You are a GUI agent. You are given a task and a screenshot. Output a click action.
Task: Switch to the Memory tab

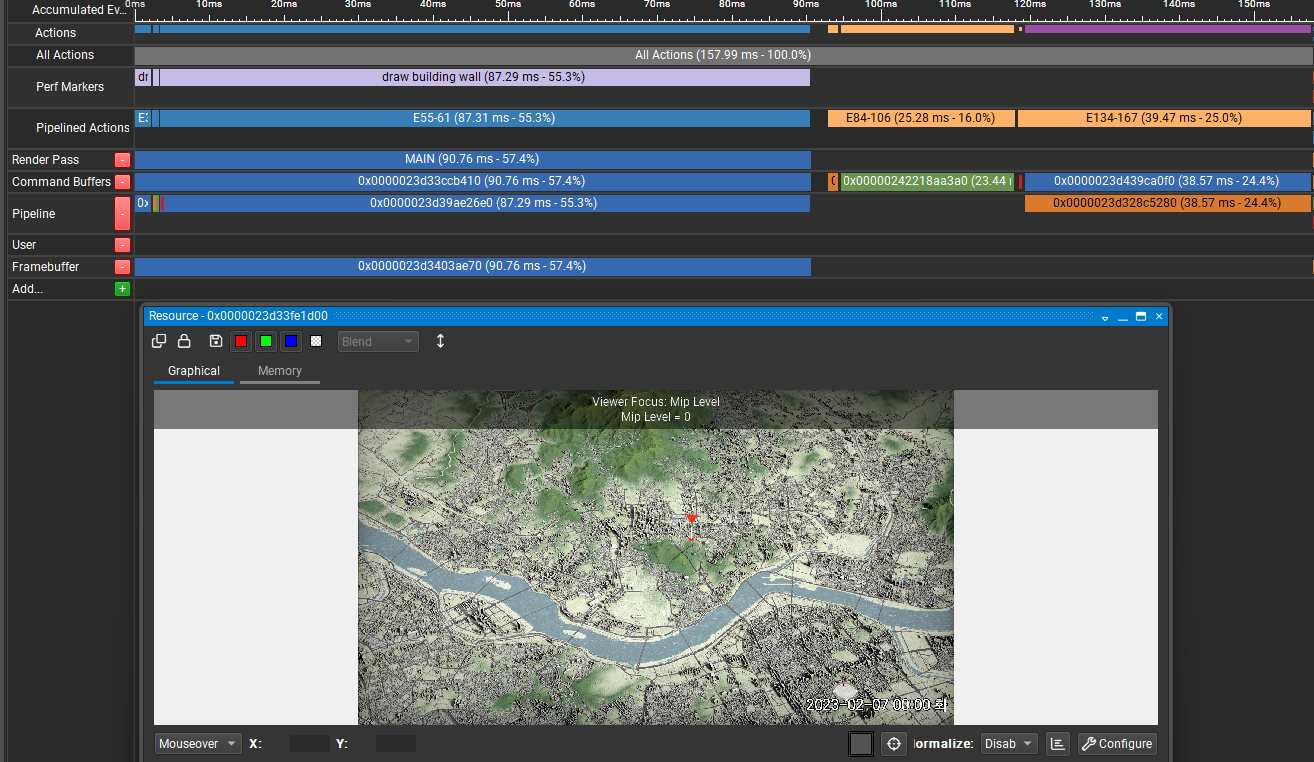[x=280, y=371]
